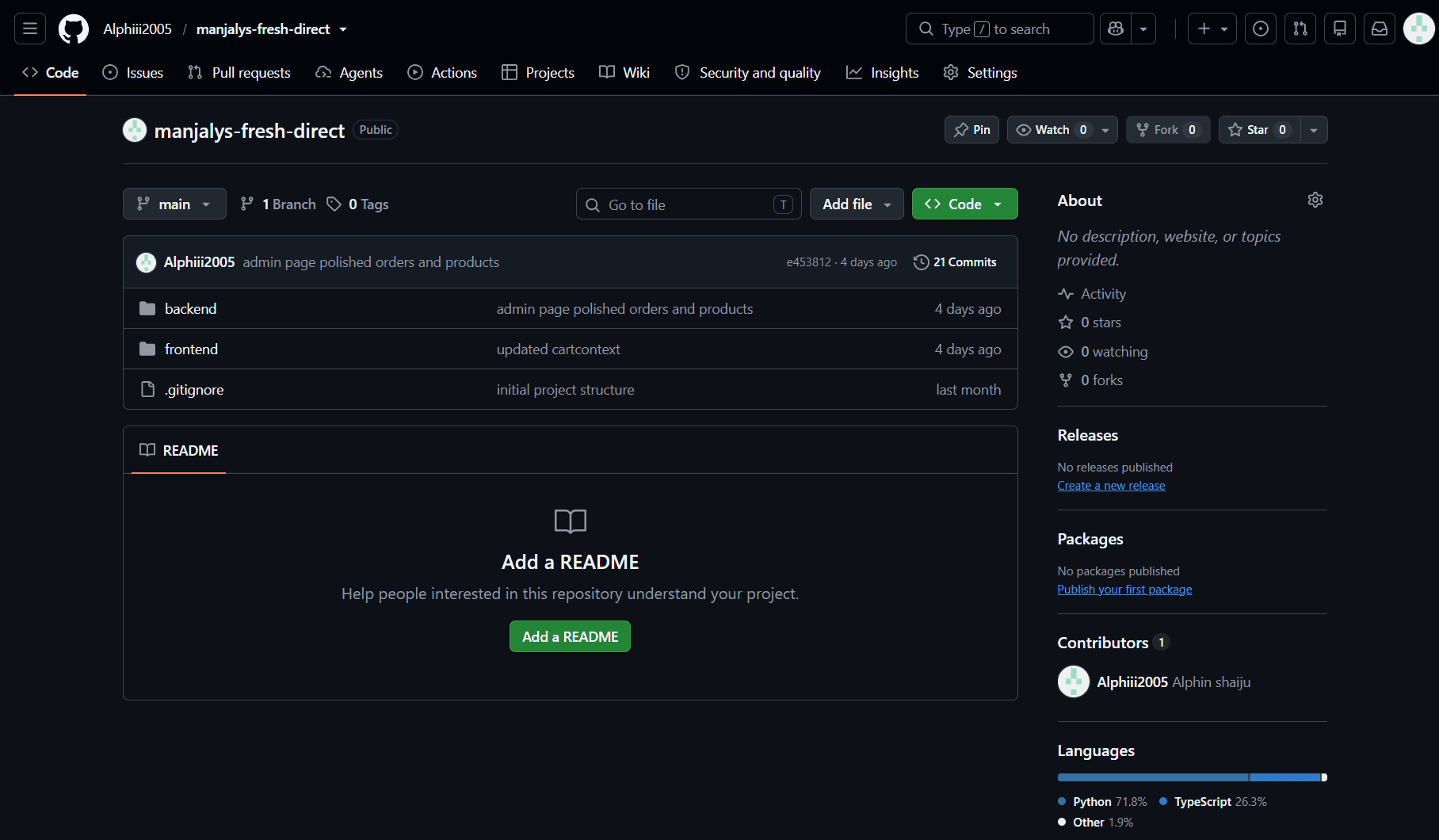
Task: Open the repository Settings tab
Action: [x=980, y=73]
